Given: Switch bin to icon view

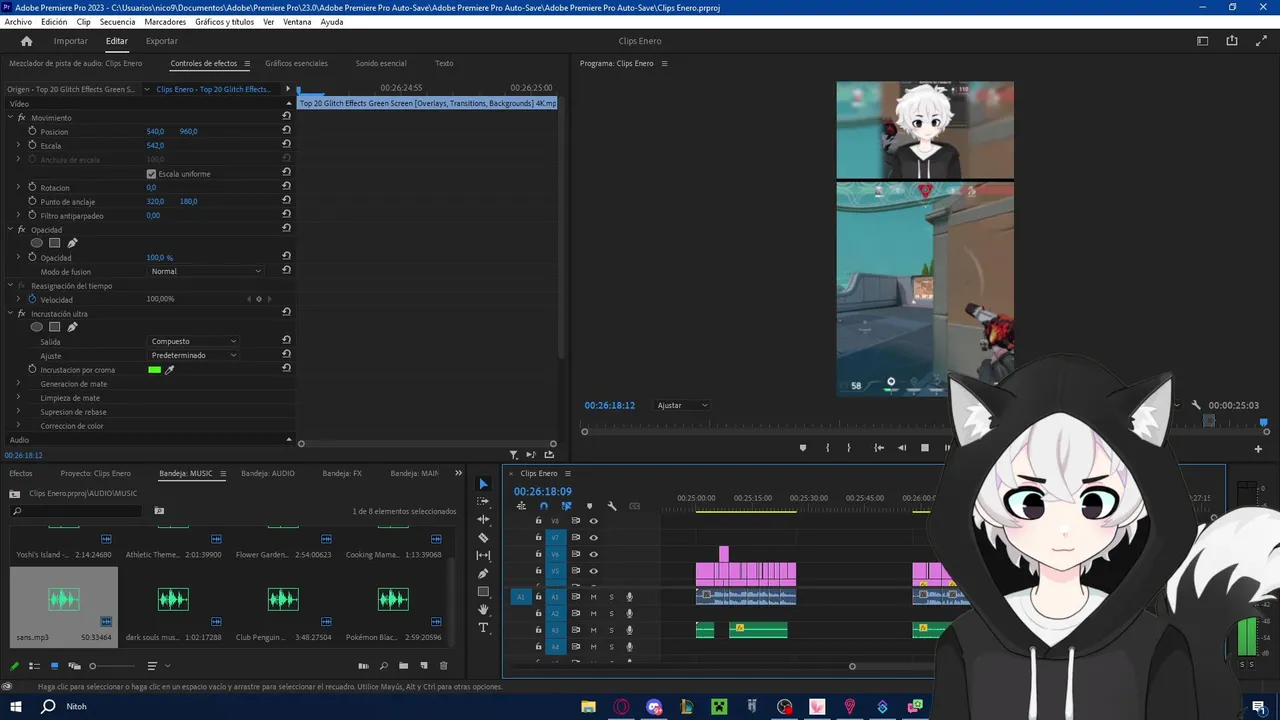Looking at the screenshot, I should [x=54, y=666].
